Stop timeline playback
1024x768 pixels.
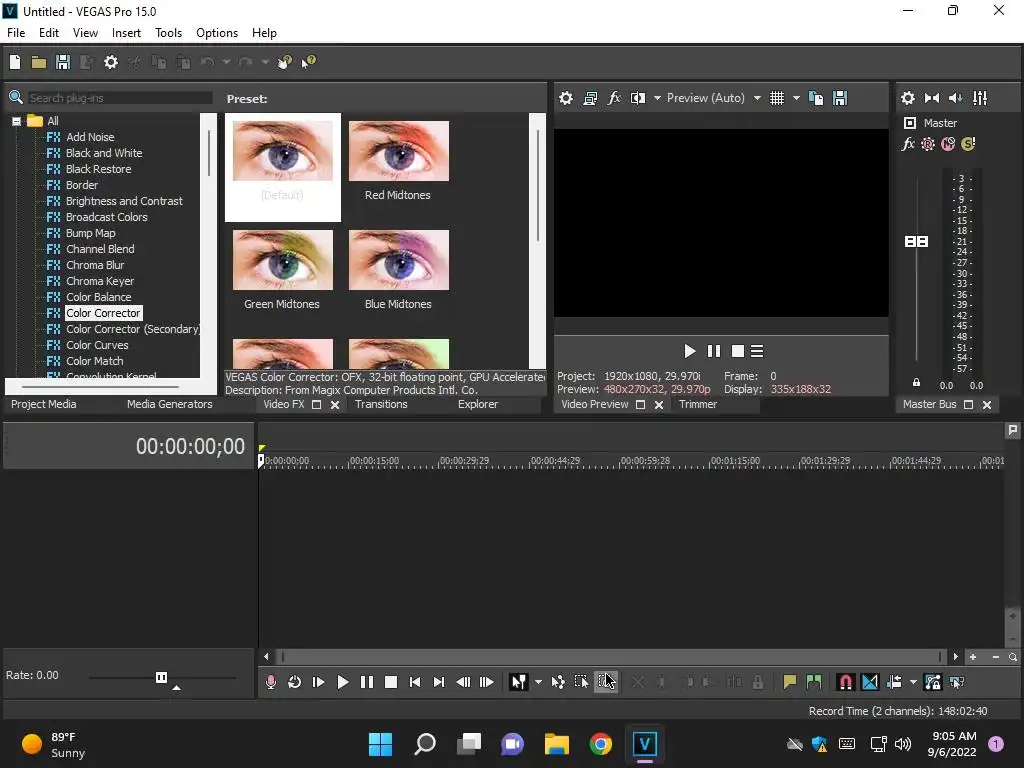click(x=391, y=682)
